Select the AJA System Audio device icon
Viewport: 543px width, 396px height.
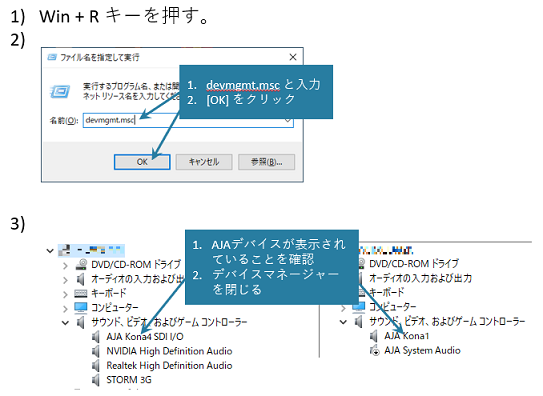tap(375, 351)
